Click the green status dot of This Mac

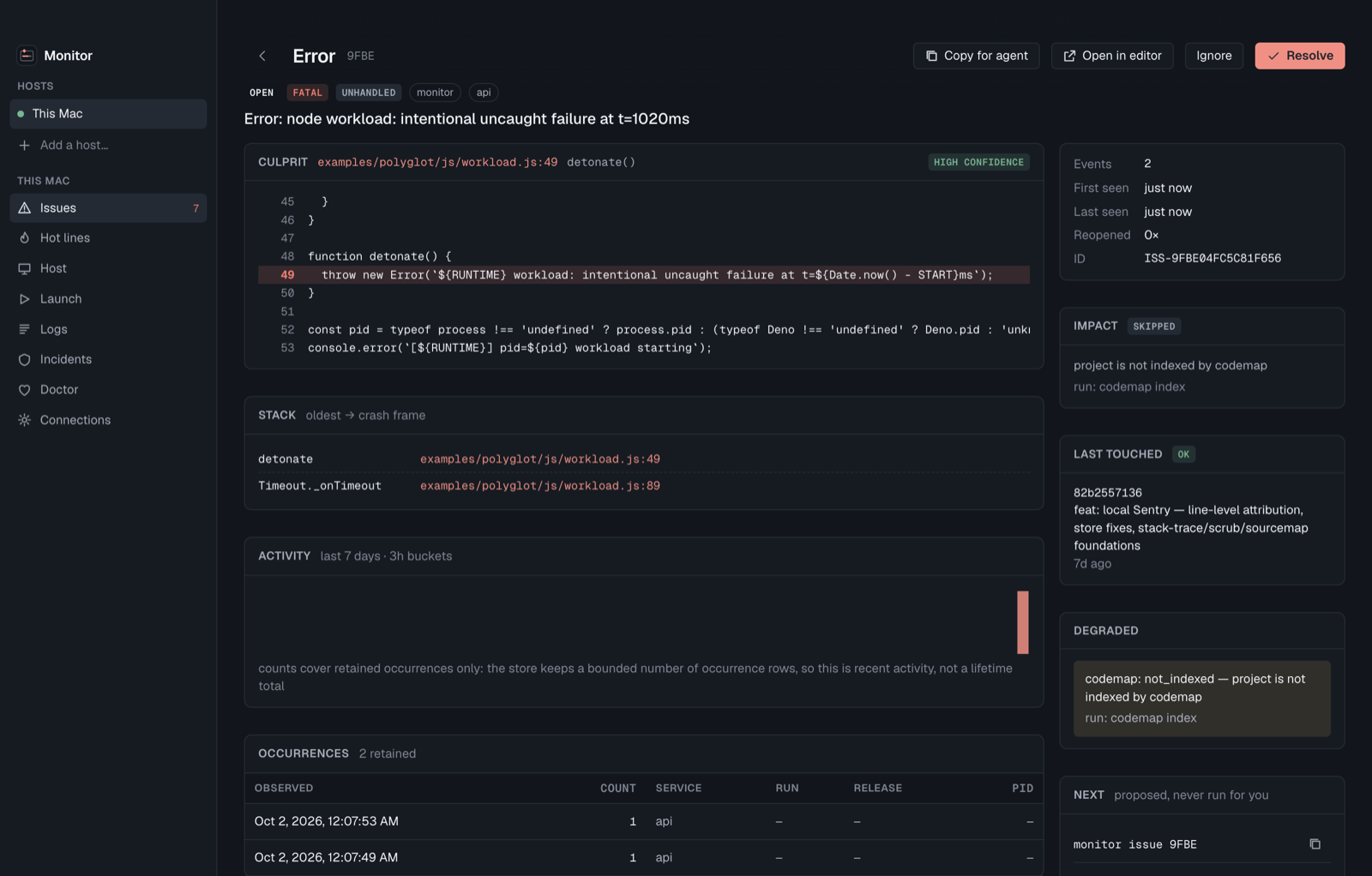click(21, 114)
